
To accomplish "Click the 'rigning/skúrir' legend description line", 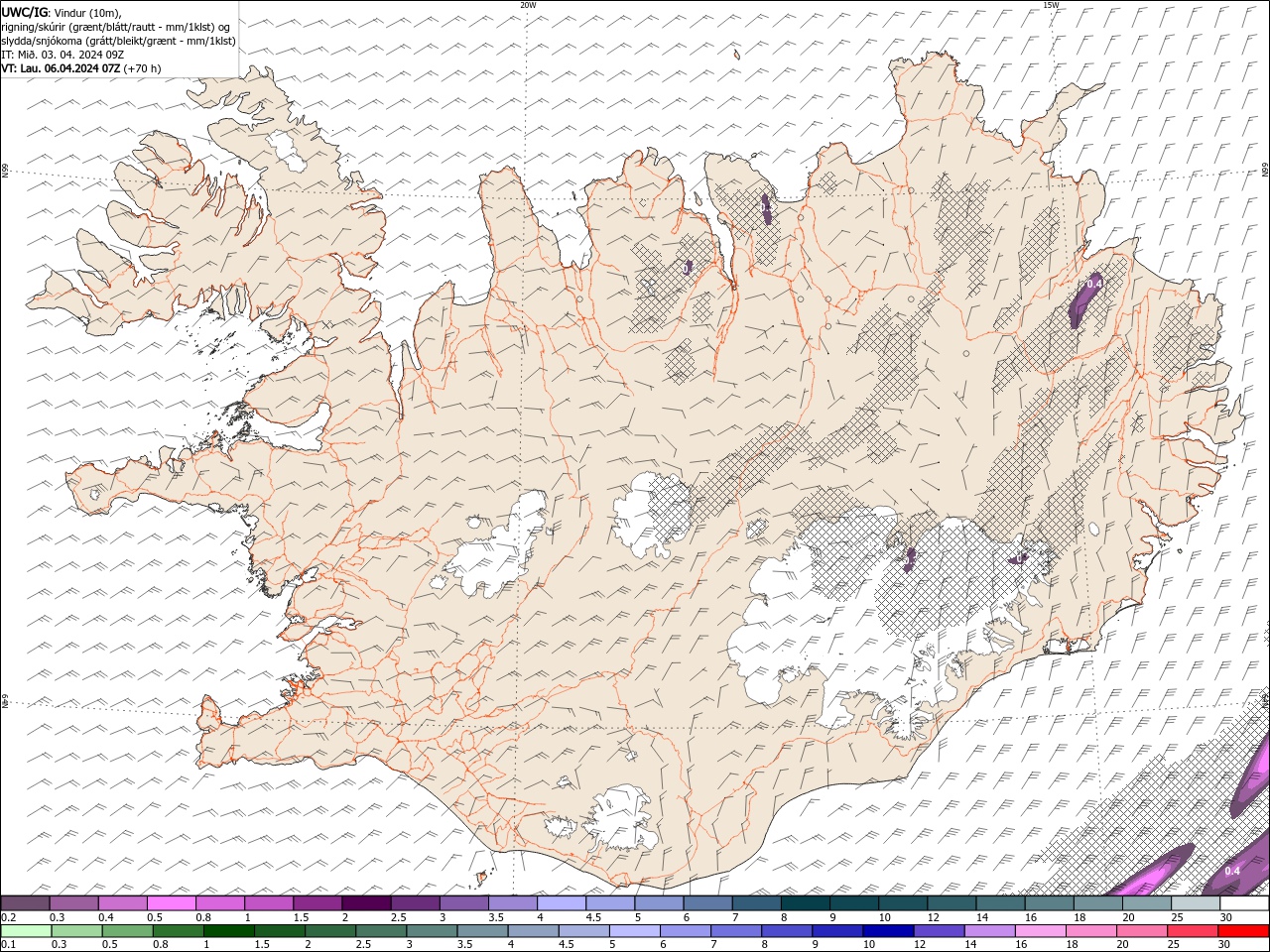I will click(116, 27).
